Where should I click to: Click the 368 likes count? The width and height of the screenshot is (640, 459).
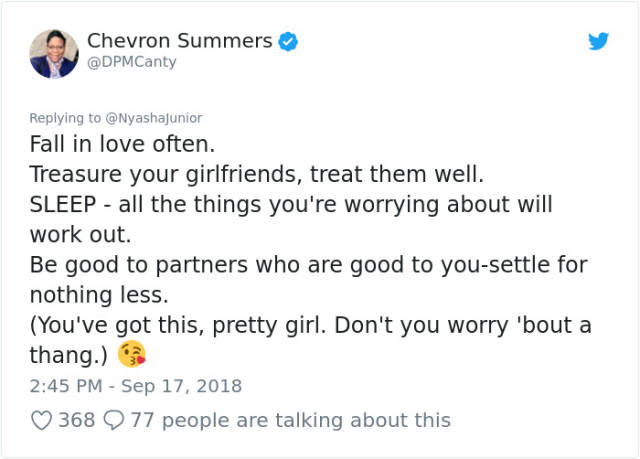tap(77, 420)
